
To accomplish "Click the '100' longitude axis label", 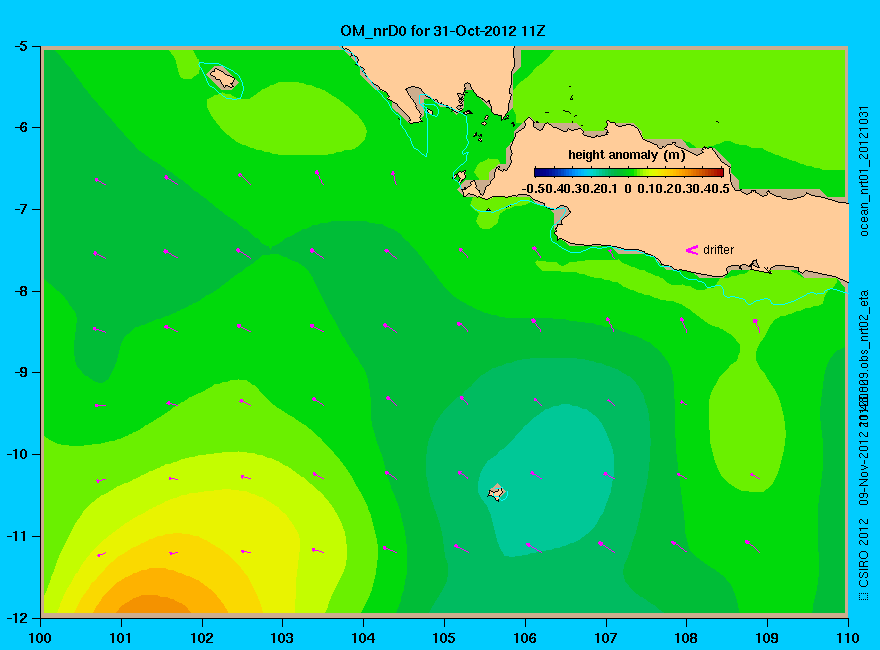I will (x=40, y=638).
